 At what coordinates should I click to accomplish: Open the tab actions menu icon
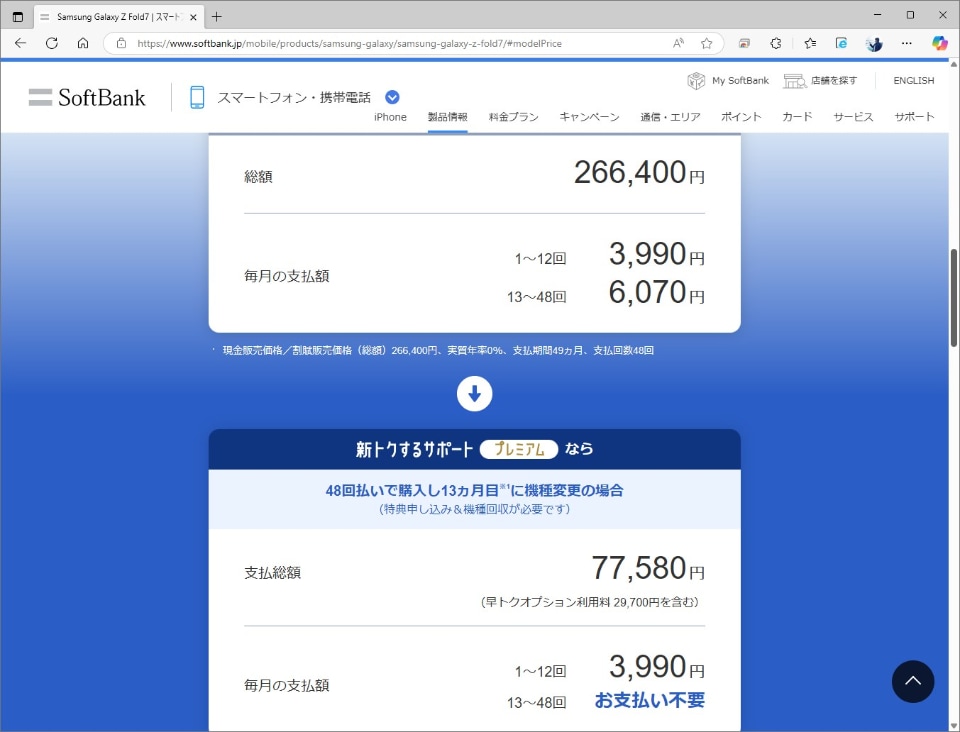[18, 17]
